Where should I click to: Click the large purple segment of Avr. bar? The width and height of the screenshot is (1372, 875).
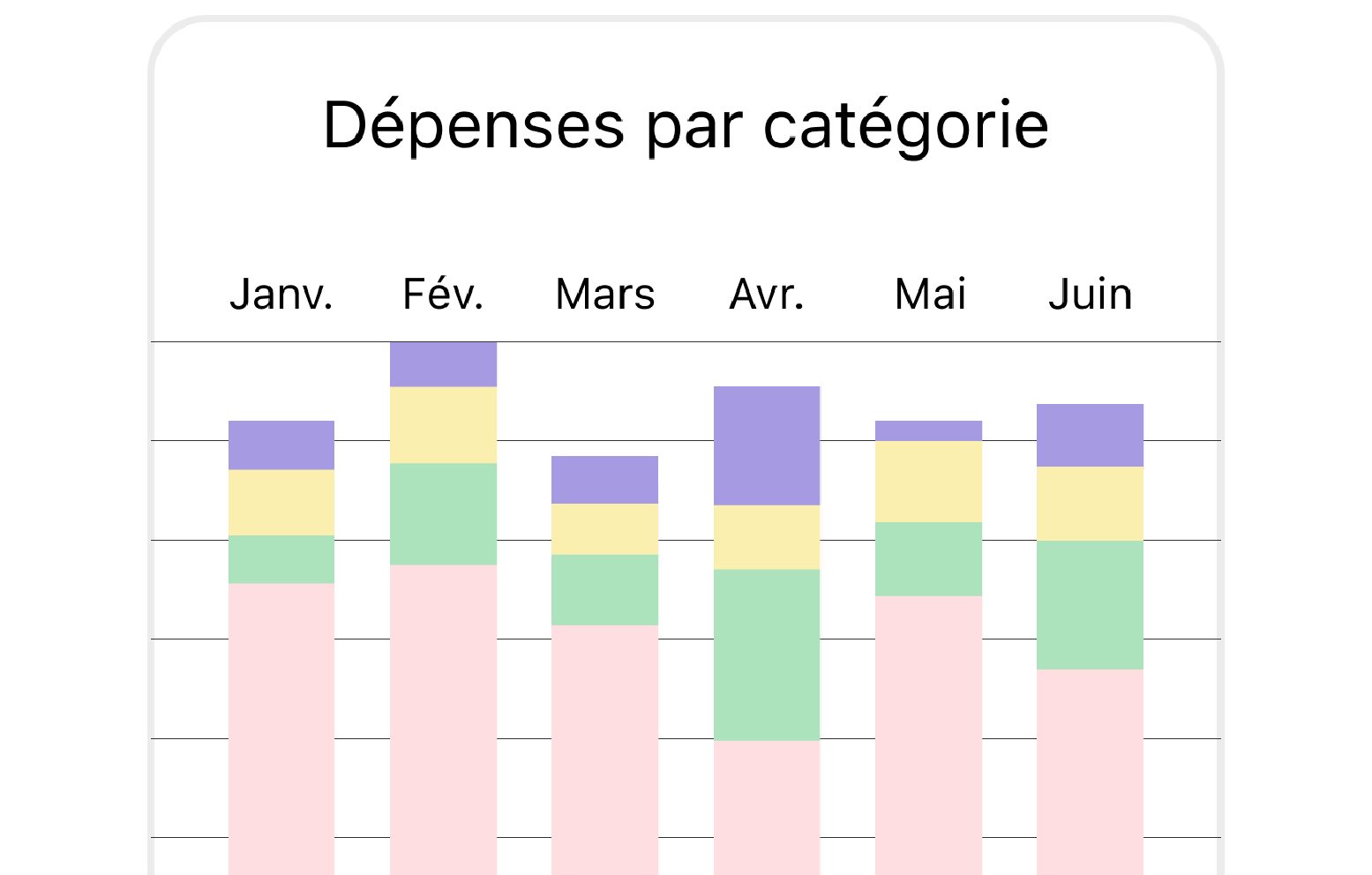tap(766, 445)
